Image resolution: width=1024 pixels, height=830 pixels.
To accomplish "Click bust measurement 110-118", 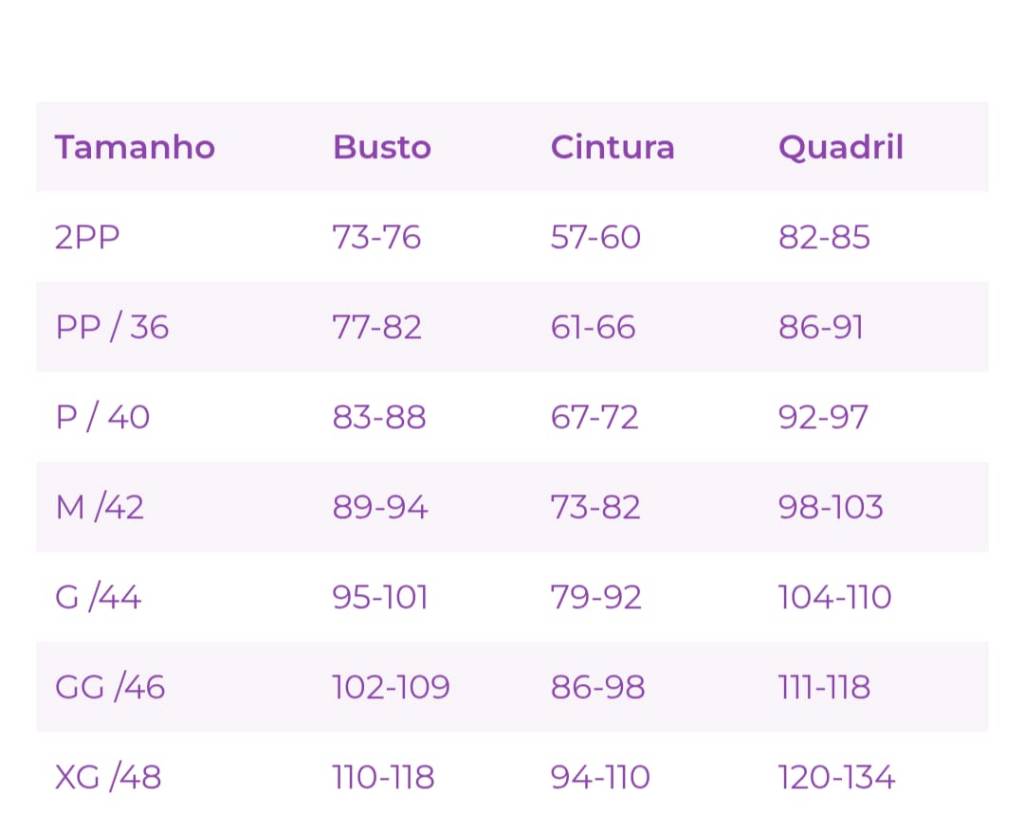I will pyautogui.click(x=383, y=777).
